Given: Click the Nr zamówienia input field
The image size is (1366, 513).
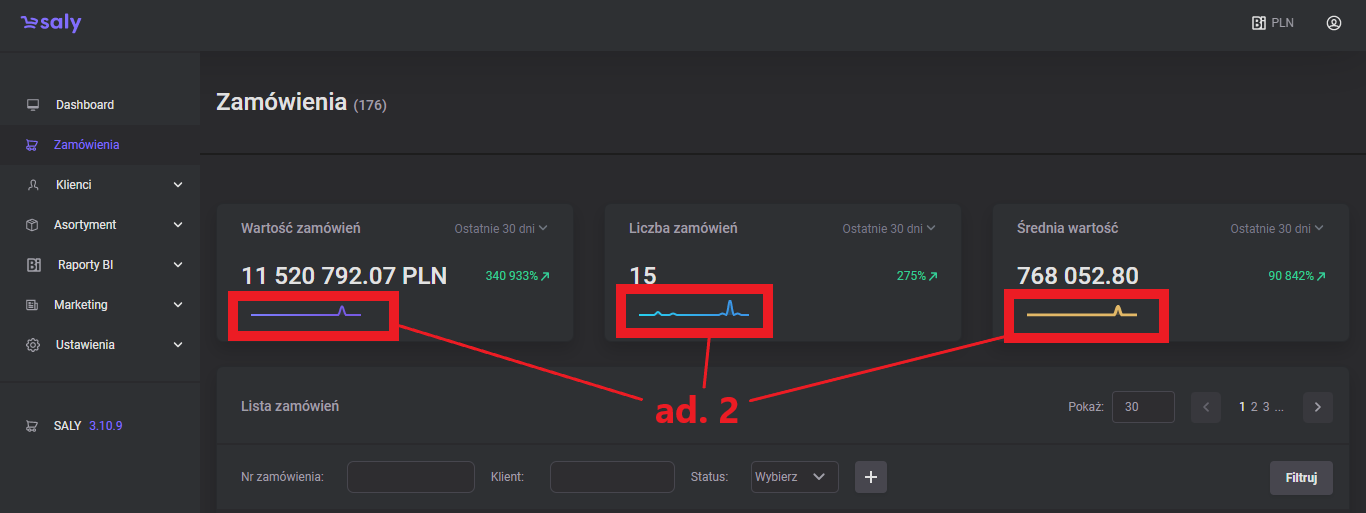Looking at the screenshot, I should pos(410,477).
